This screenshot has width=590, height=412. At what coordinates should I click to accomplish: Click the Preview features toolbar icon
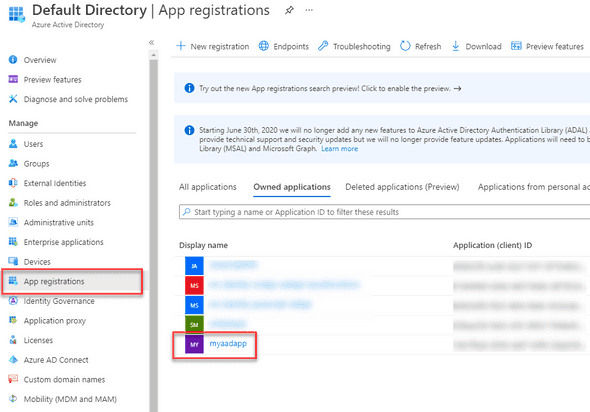pyautogui.click(x=516, y=46)
